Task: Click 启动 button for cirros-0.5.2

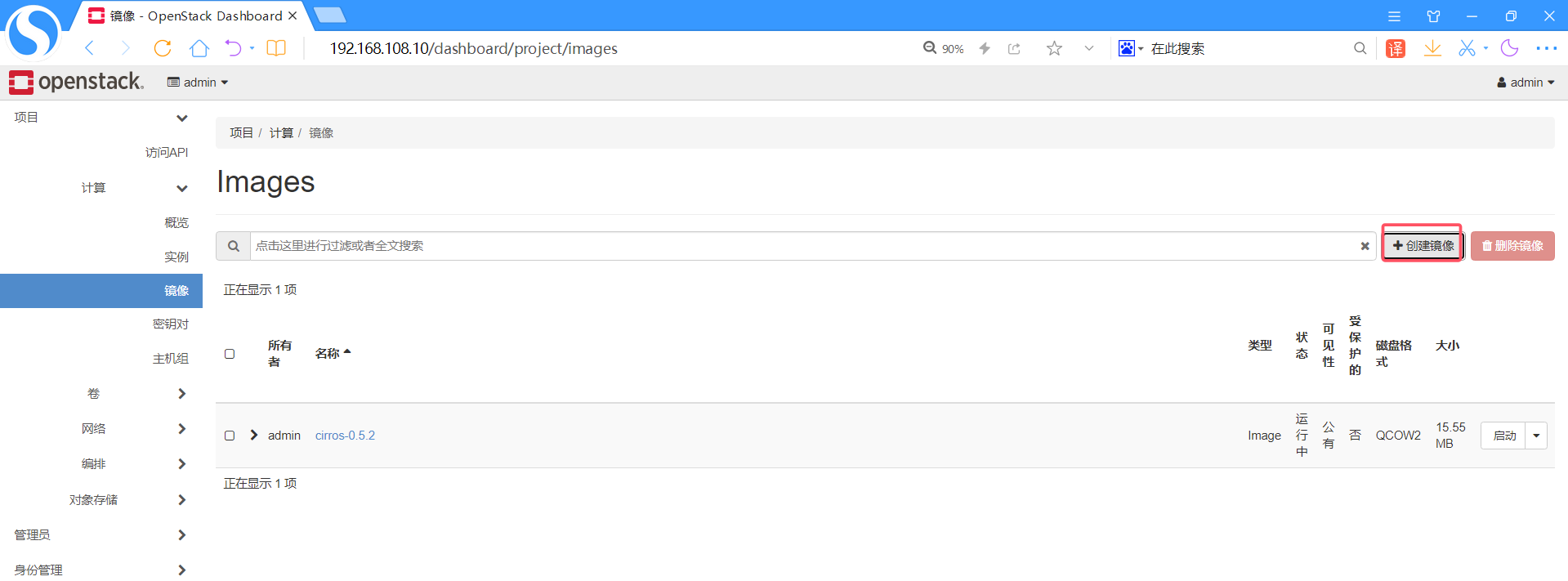Action: (x=1503, y=436)
